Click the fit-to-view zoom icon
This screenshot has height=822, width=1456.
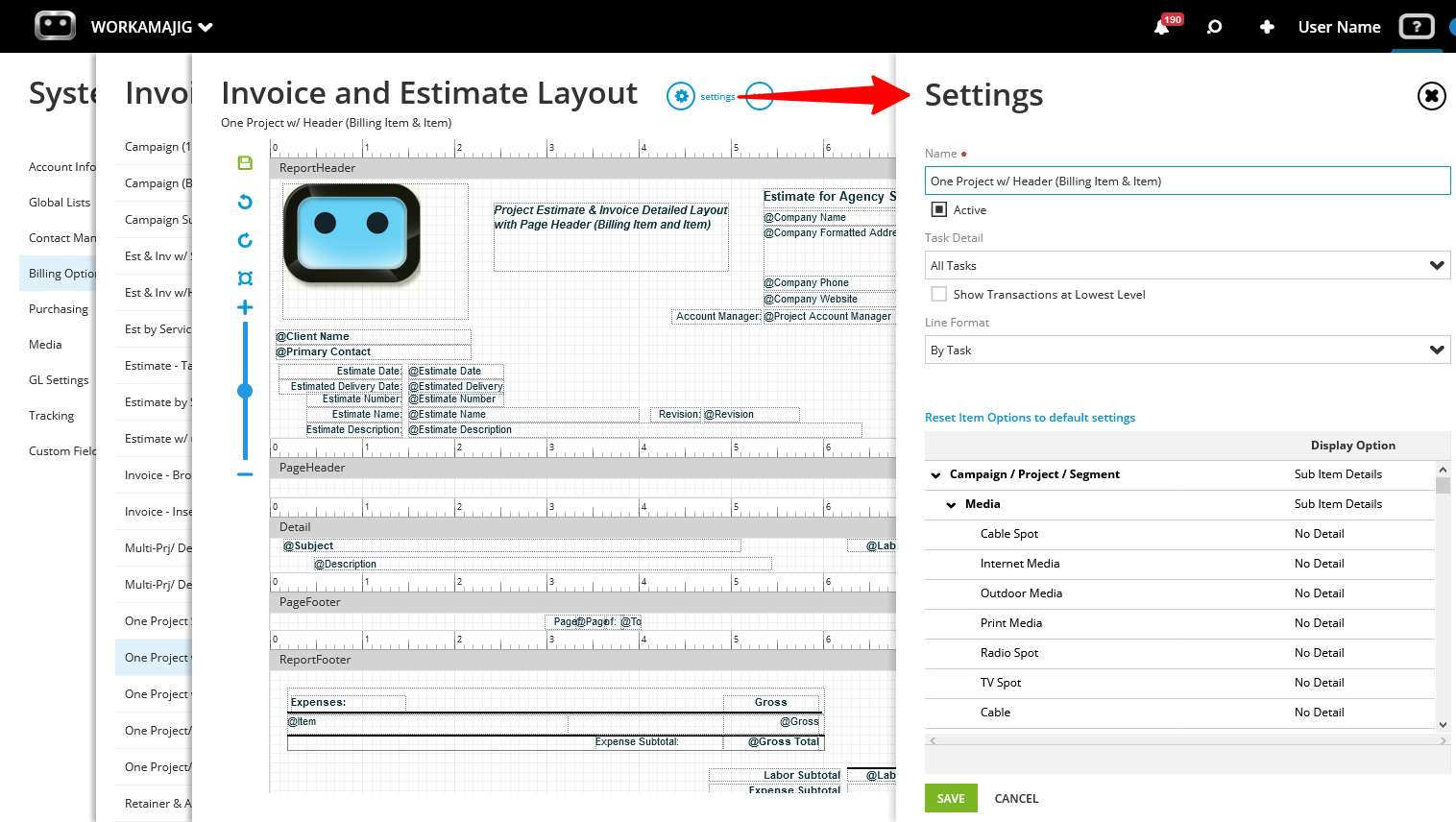pos(245,278)
